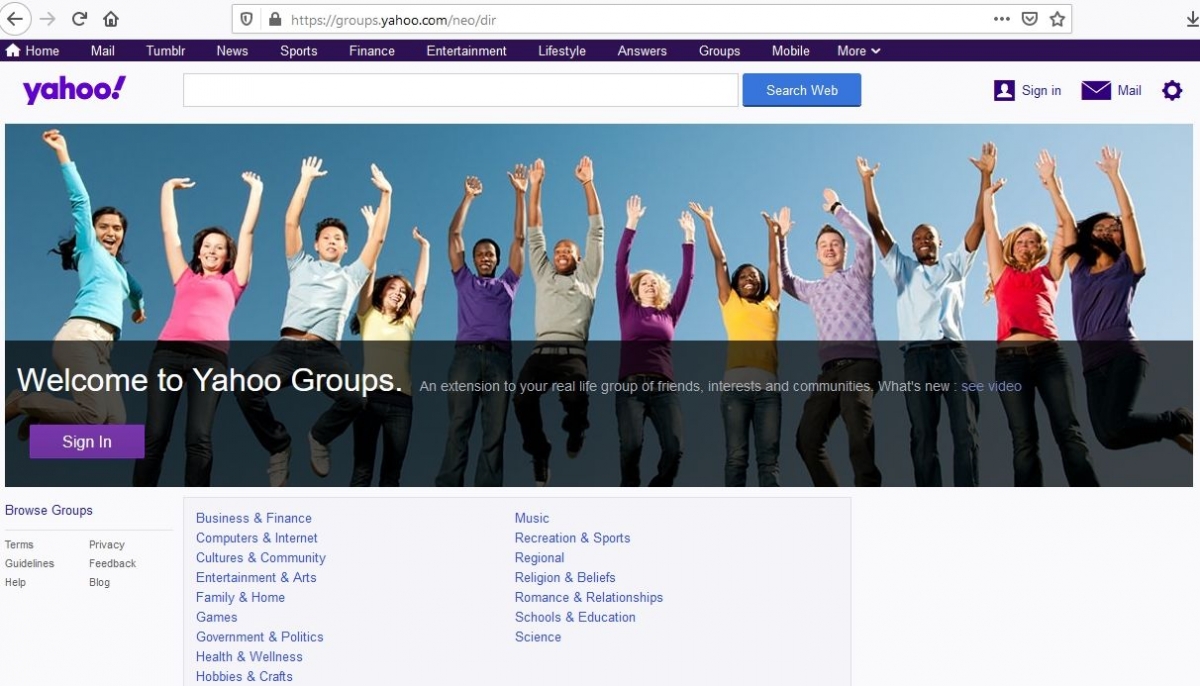The height and width of the screenshot is (686, 1200).
Task: Click the Yahoo logo
Action: [x=74, y=90]
